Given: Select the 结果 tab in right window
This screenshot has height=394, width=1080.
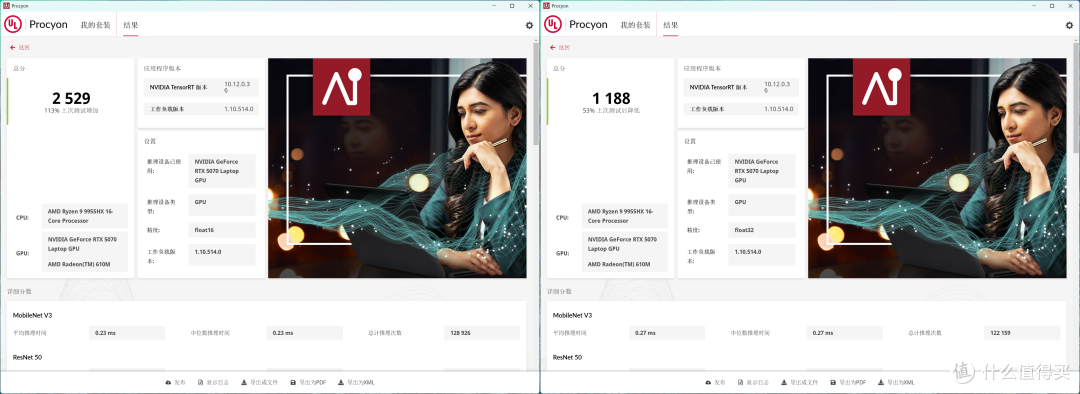Looking at the screenshot, I should [671, 25].
